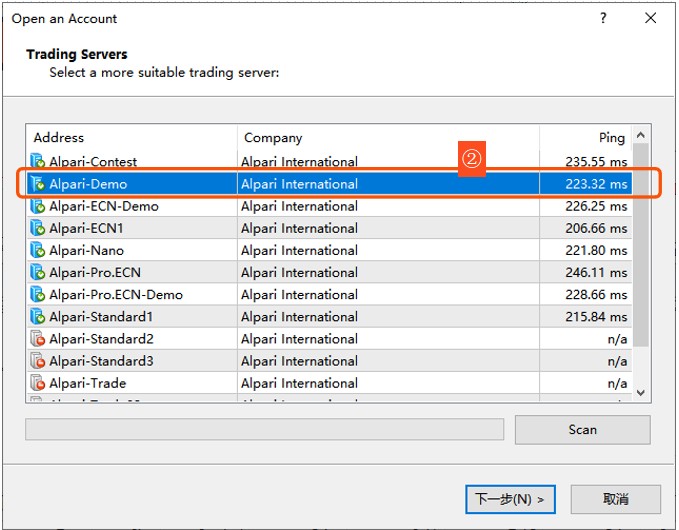This screenshot has height=530, width=679.
Task: Select the Alpari-Demo server name
Action: click(x=88, y=184)
